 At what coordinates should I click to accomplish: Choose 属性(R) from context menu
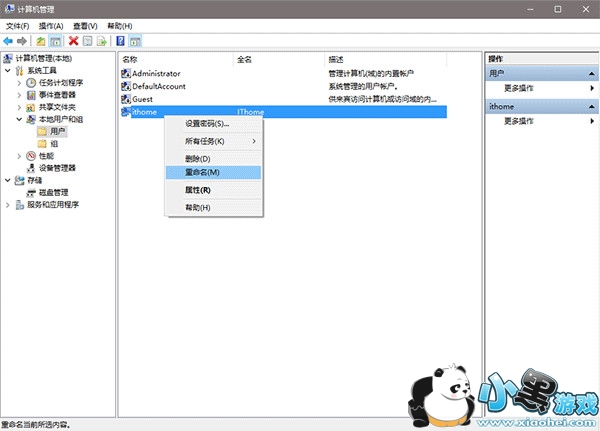click(214, 190)
